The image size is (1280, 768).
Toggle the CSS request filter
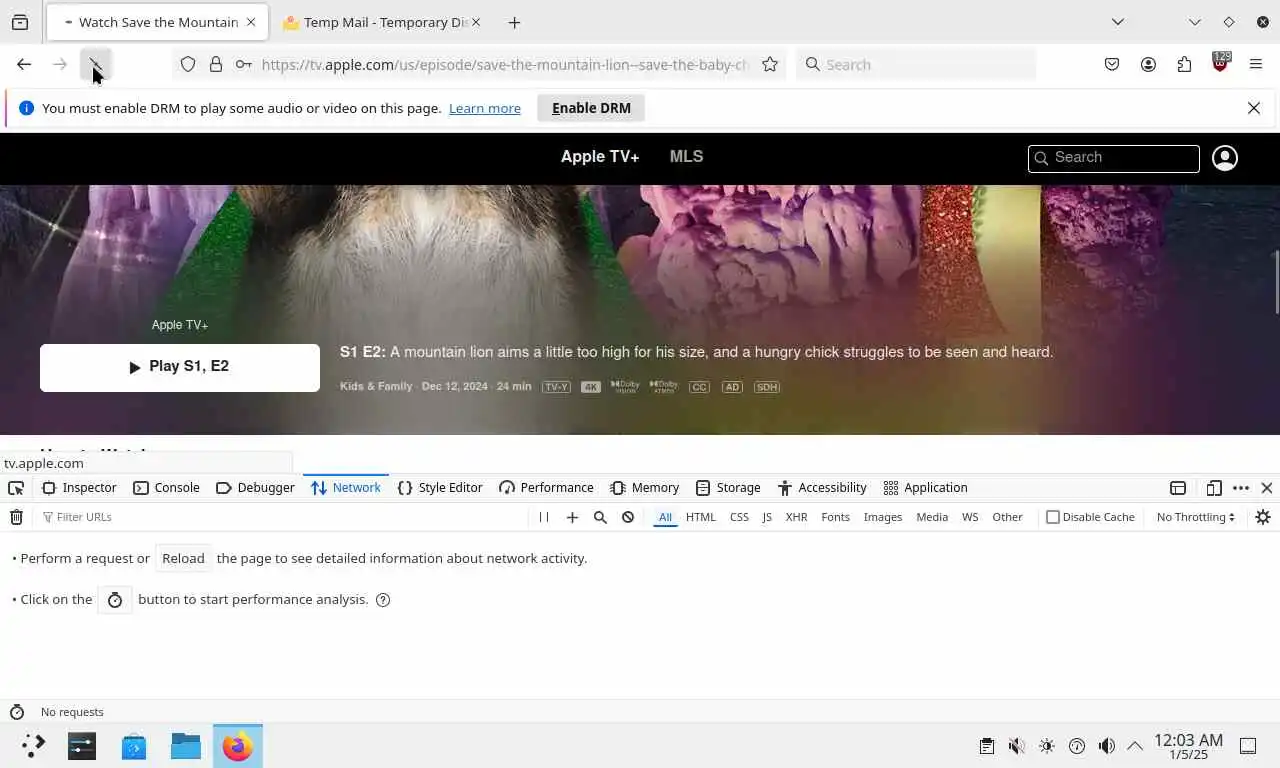739,517
